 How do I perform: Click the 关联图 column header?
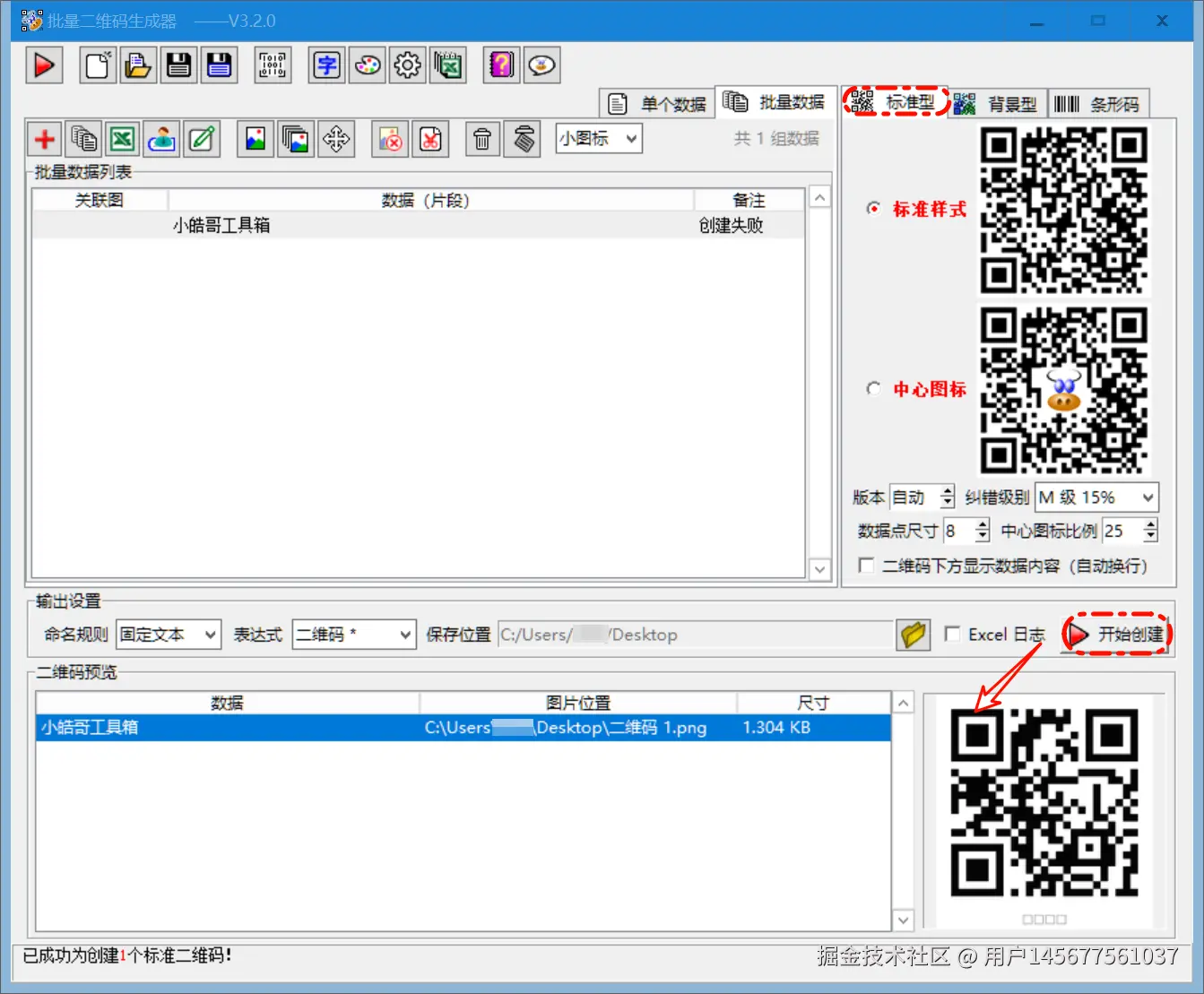click(x=100, y=200)
